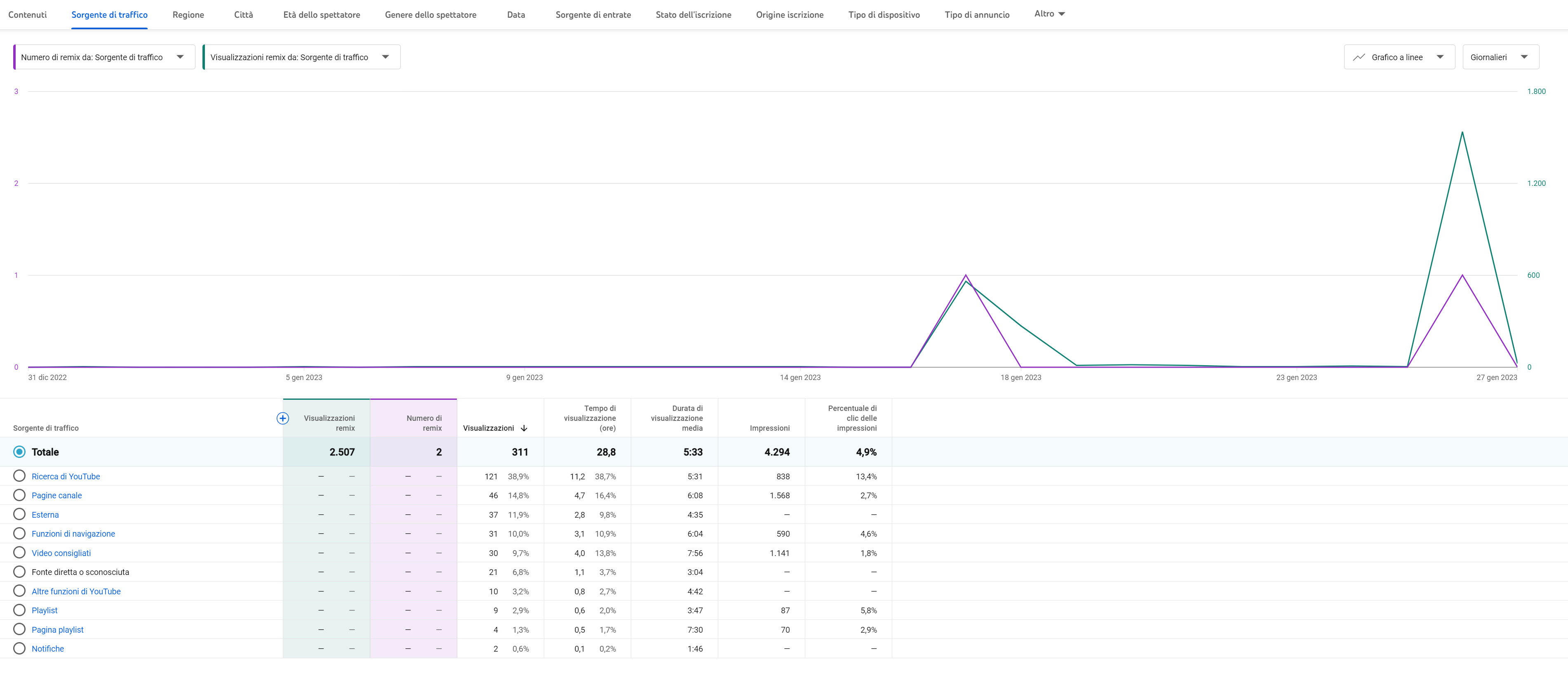Viewport: 1568px width, 678px height.
Task: Select the Video consigliati radio button
Action: 19,553
